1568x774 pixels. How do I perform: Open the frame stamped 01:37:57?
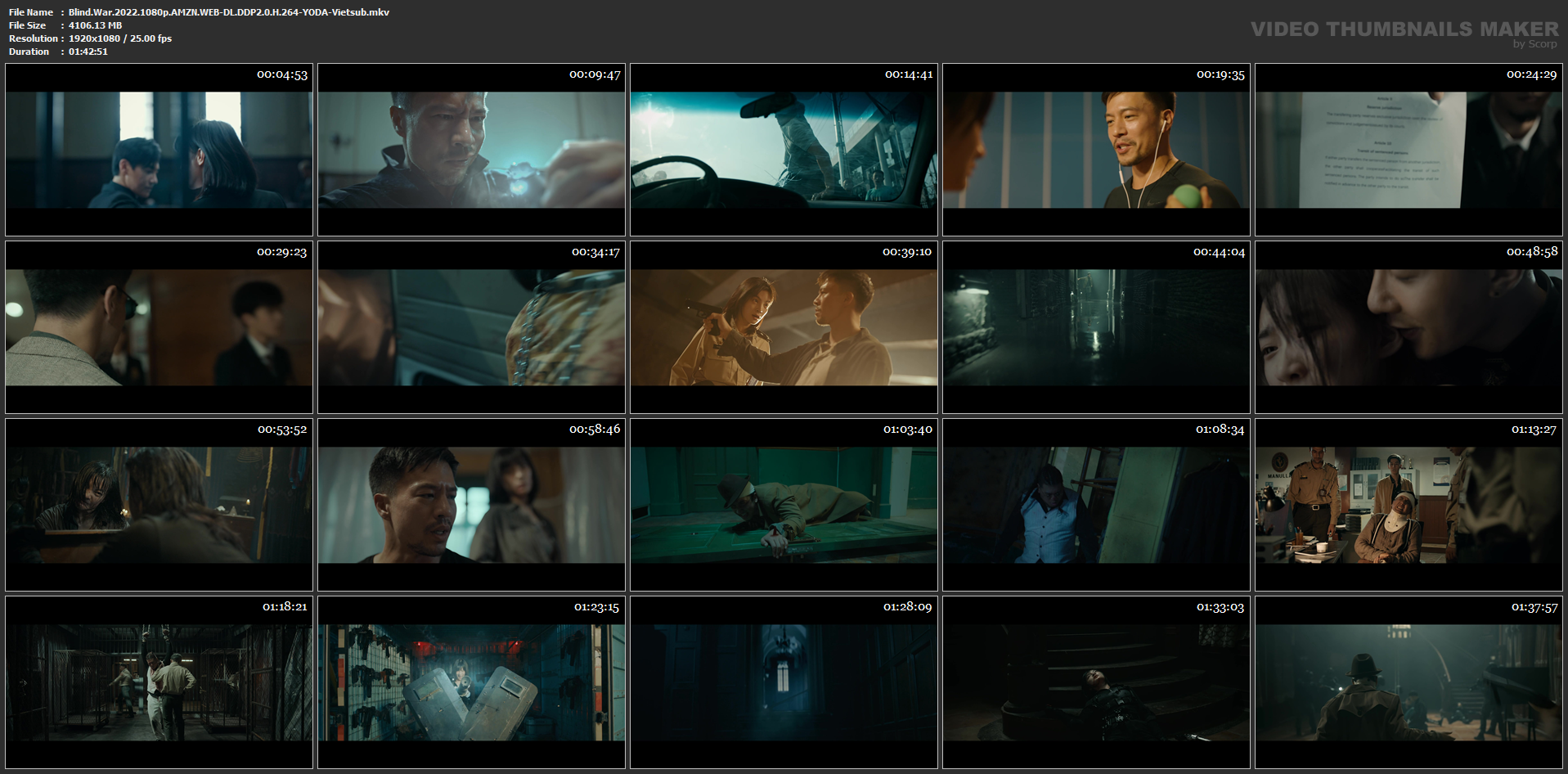click(1409, 682)
